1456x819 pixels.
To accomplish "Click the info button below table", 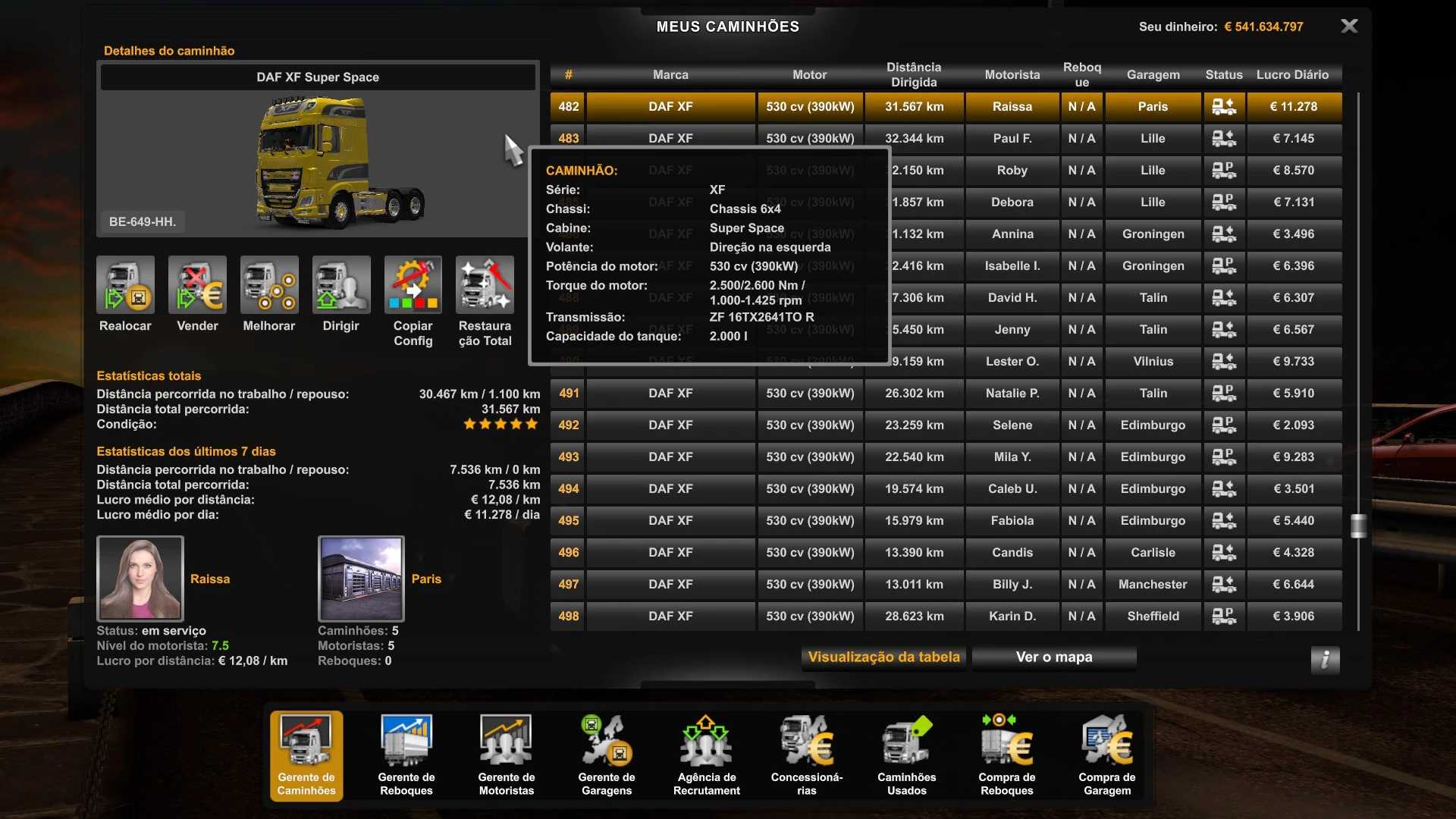I will click(1325, 660).
